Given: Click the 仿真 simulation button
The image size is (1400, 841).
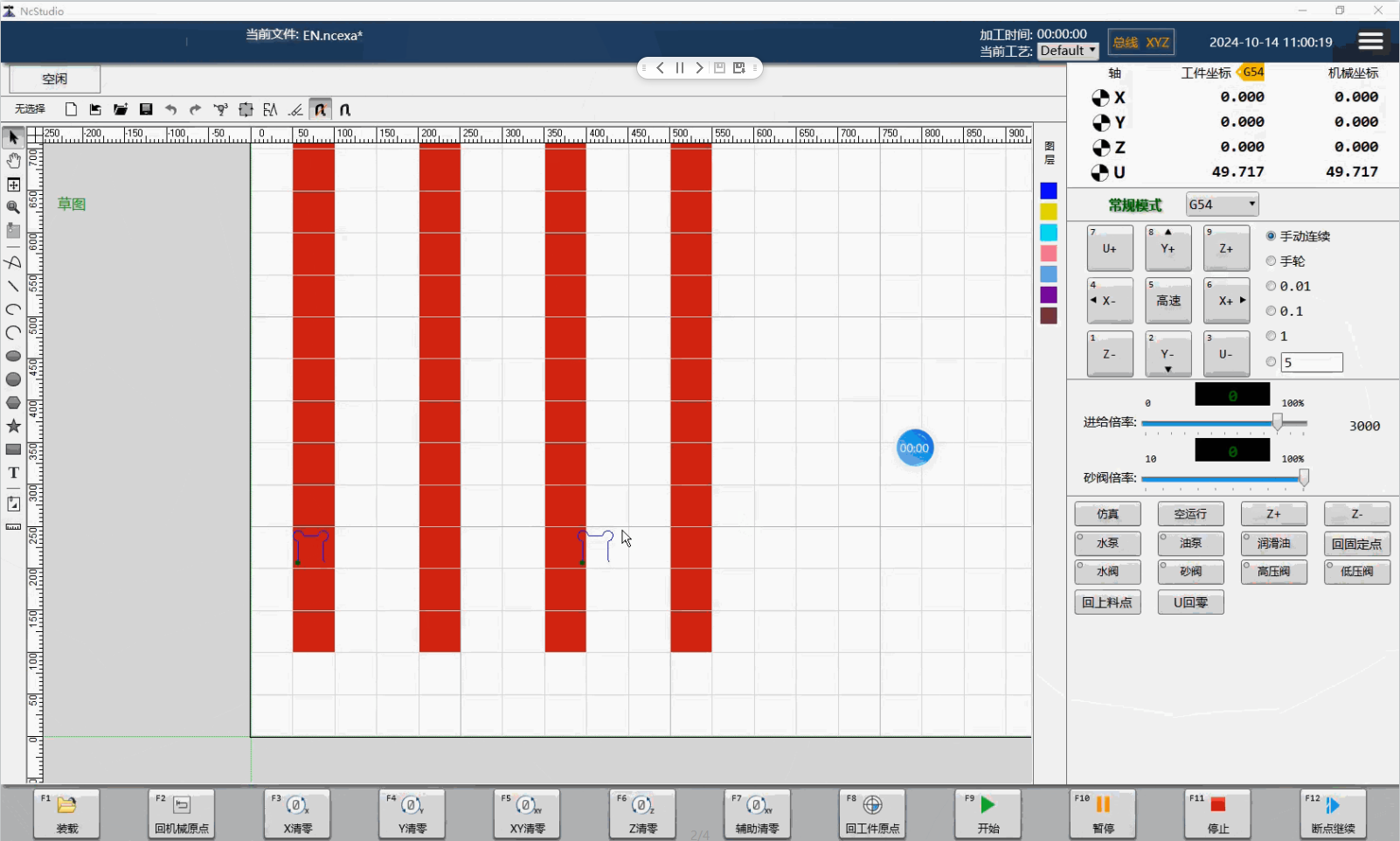Looking at the screenshot, I should click(1107, 514).
